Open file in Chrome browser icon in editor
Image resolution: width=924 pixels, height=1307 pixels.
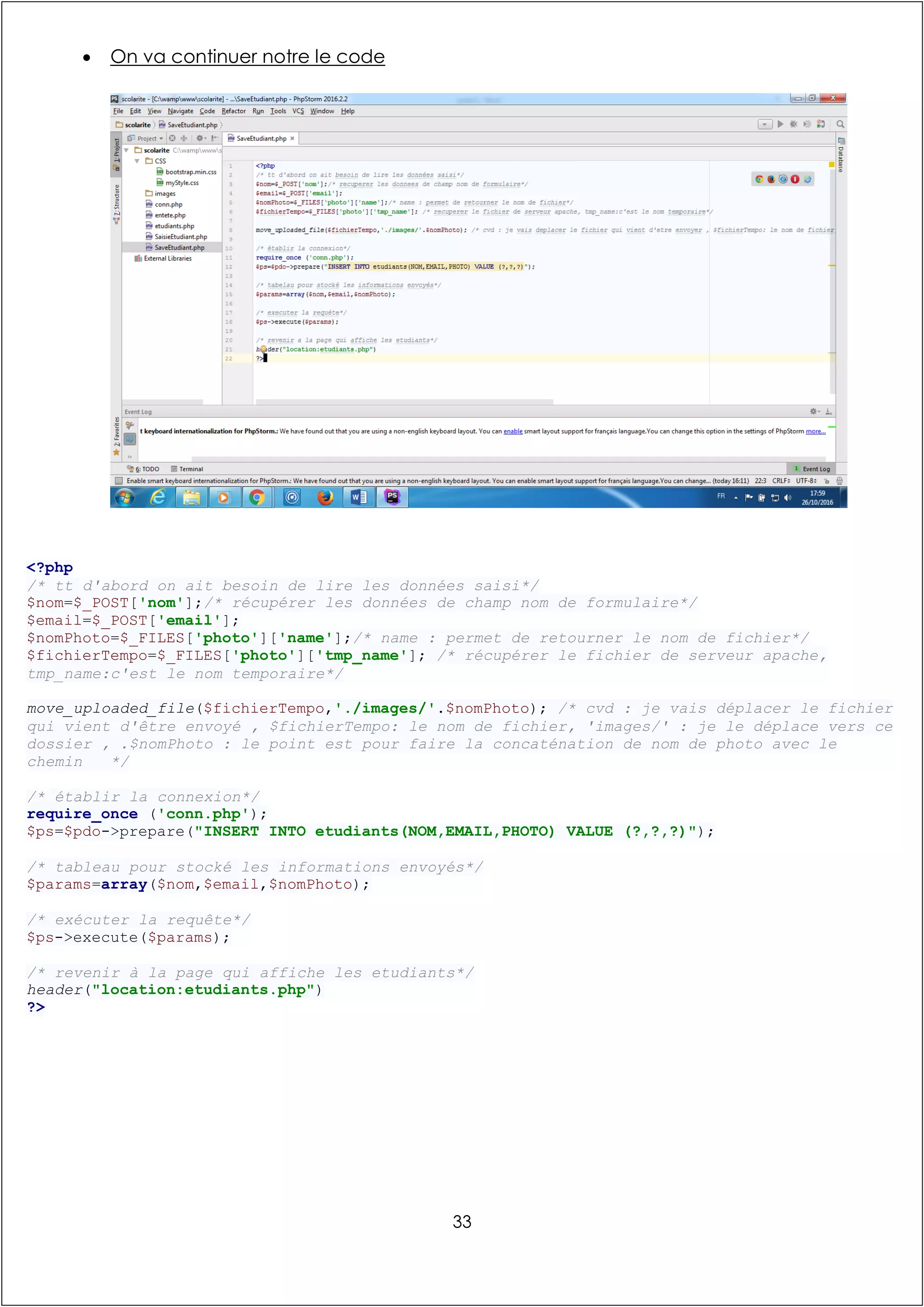759,179
